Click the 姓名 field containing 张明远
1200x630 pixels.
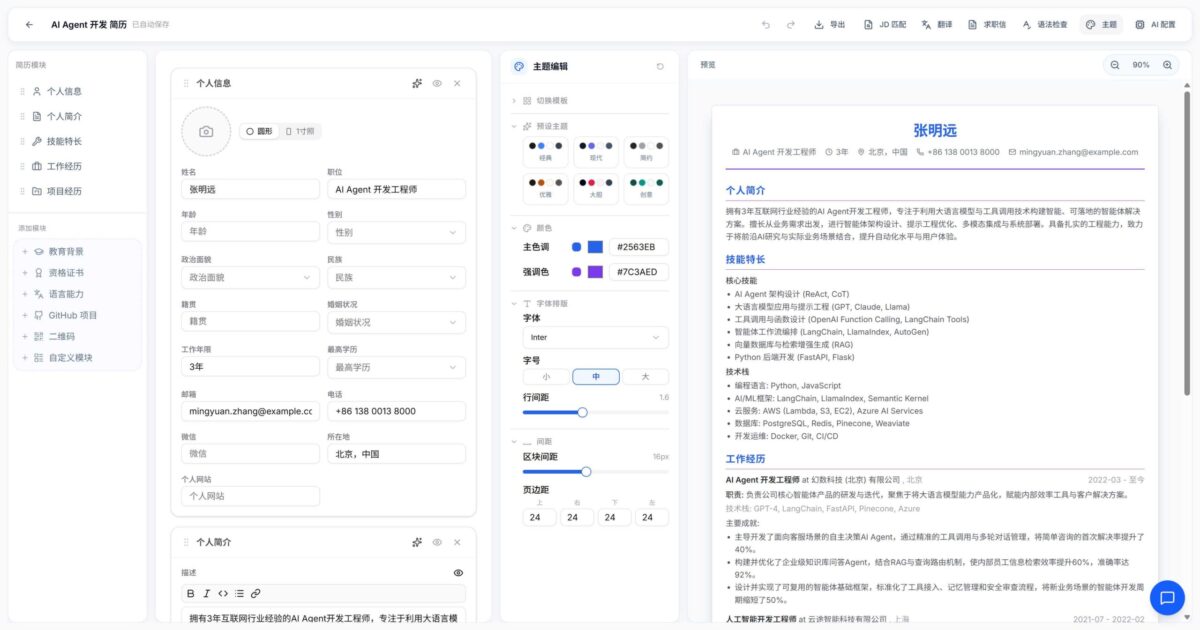point(250,188)
